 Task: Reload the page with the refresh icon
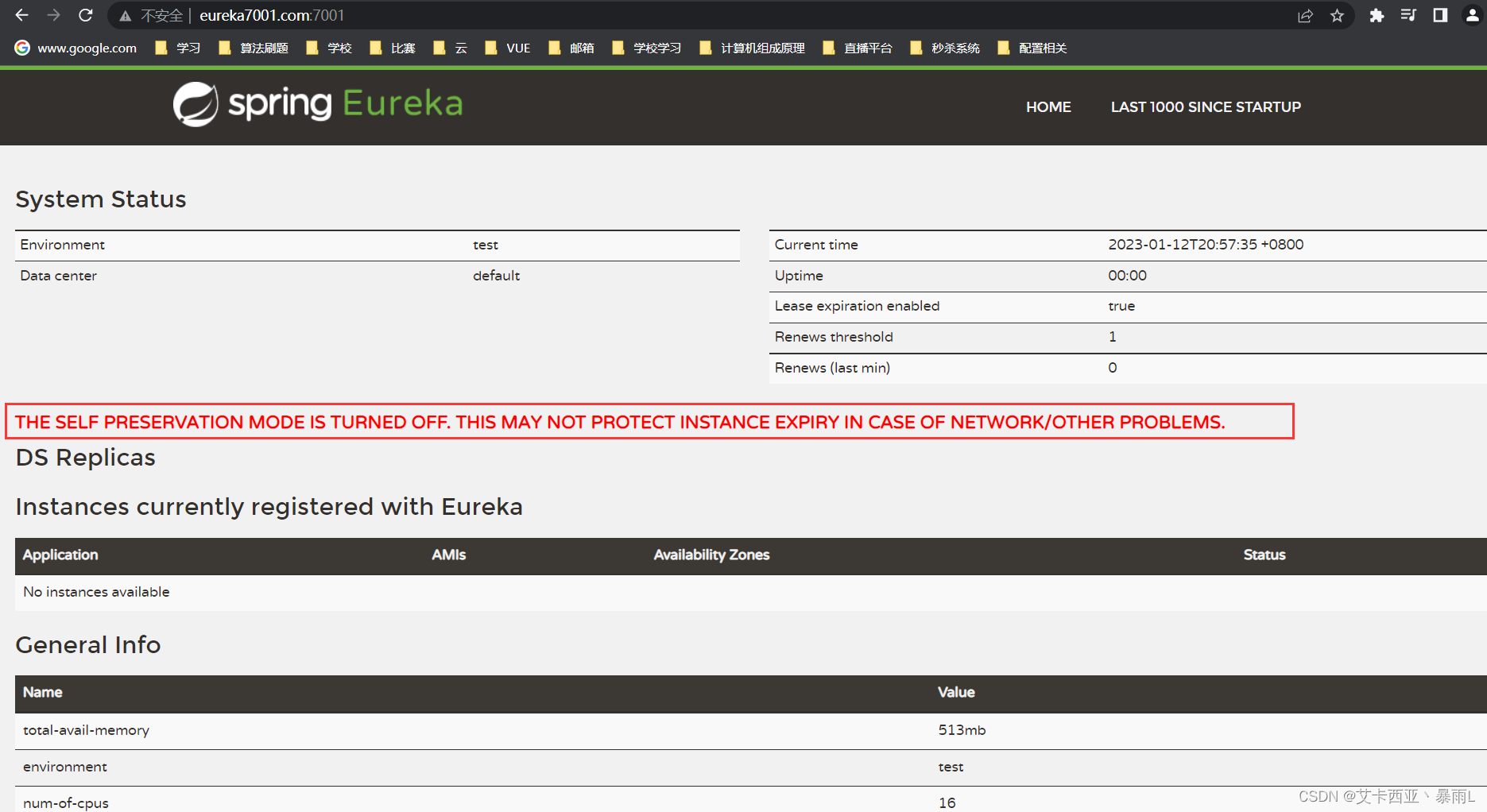[86, 15]
